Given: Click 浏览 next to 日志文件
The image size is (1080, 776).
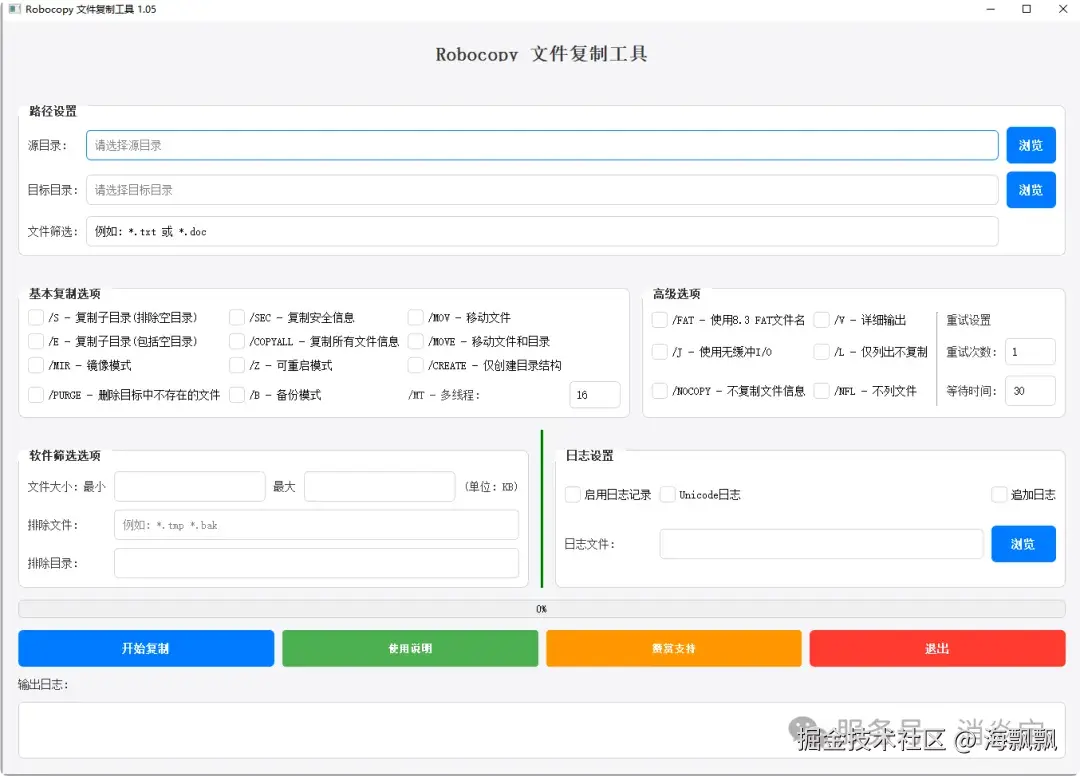Looking at the screenshot, I should pyautogui.click(x=1023, y=543).
